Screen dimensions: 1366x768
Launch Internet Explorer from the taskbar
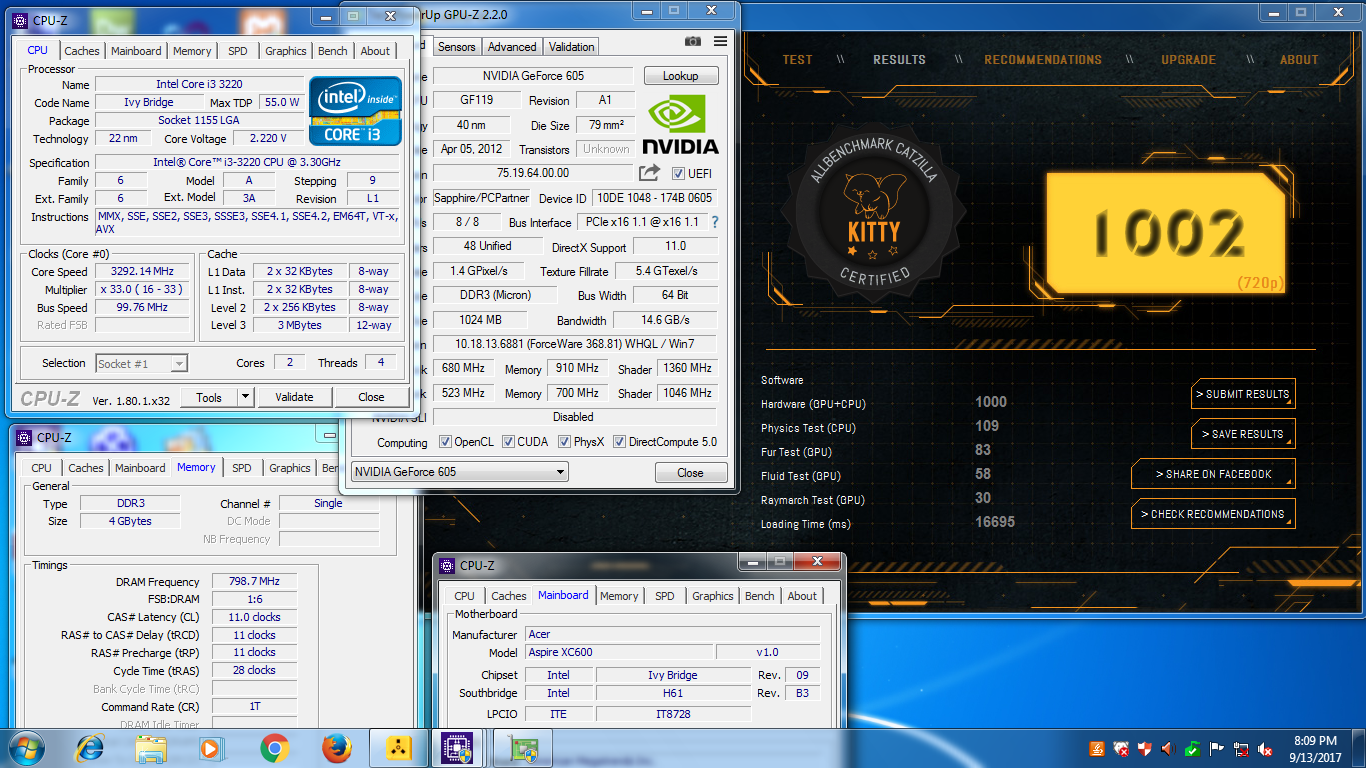pos(90,748)
